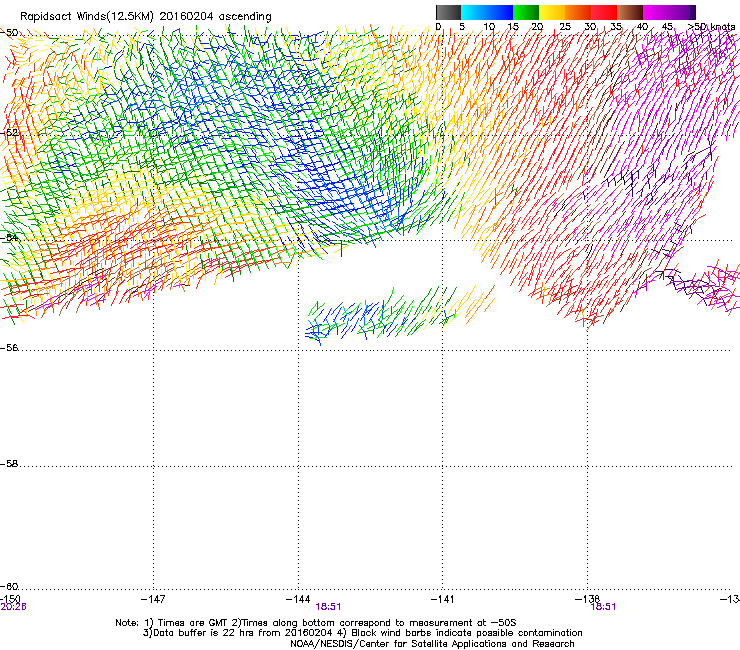Click the green 15-20 knots legend segment
The width and height of the screenshot is (740, 650).
(526, 12)
